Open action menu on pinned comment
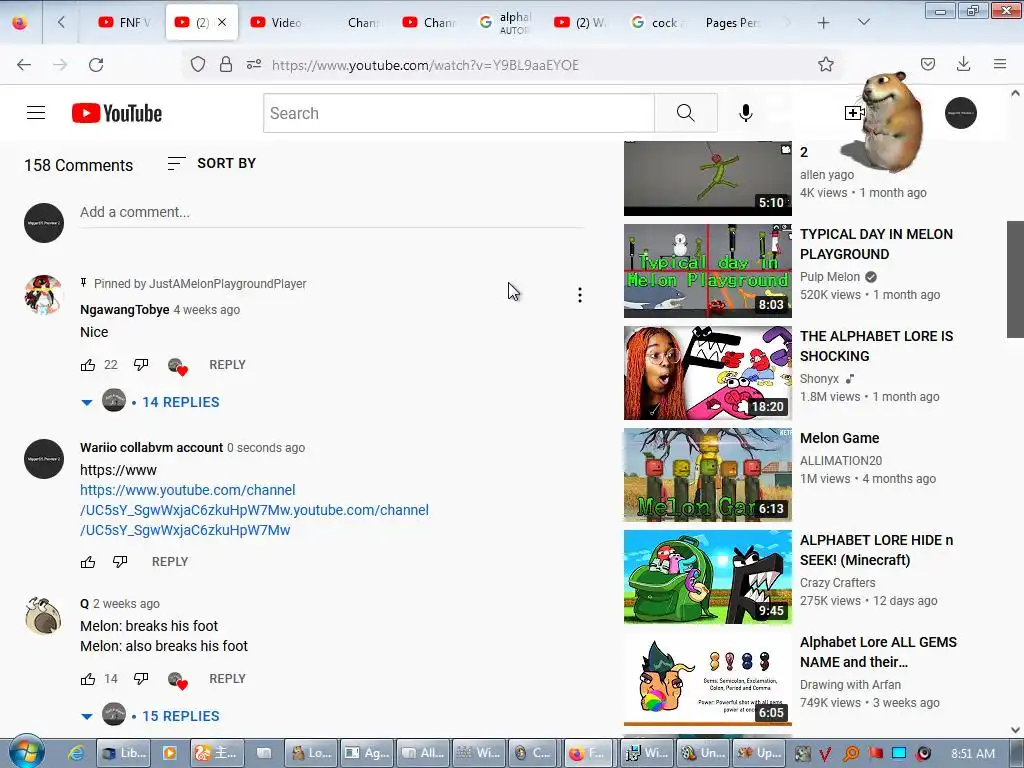 [579, 295]
